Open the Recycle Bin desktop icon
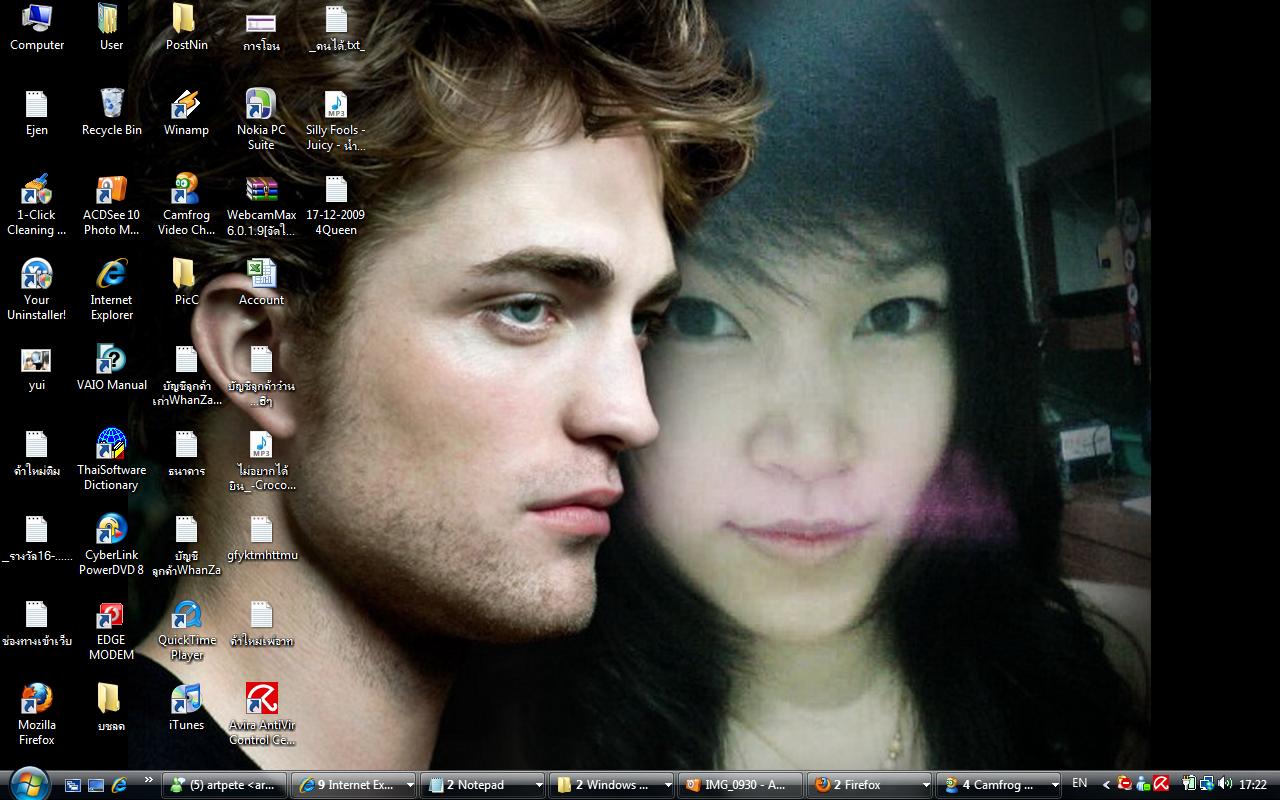Image resolution: width=1280 pixels, height=800 pixels. tap(111, 105)
